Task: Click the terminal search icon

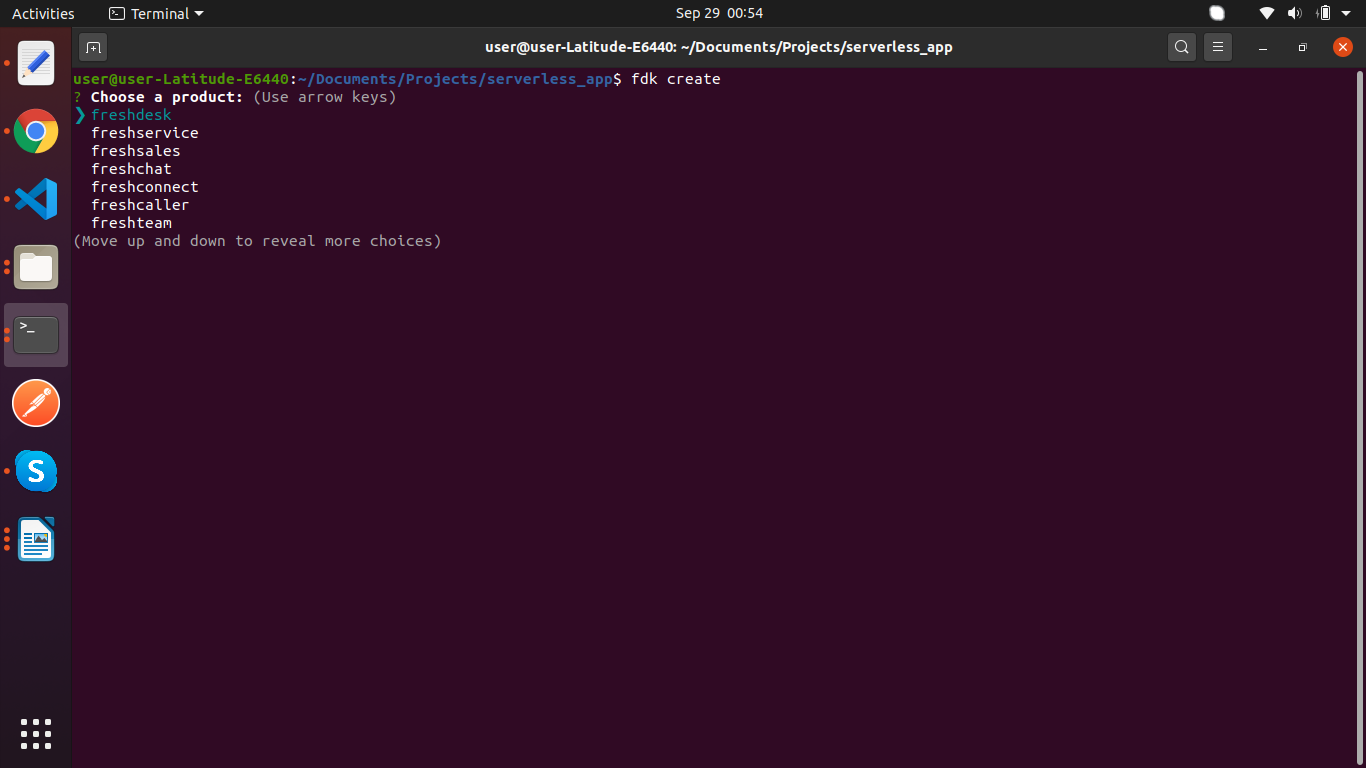Action: [1182, 47]
